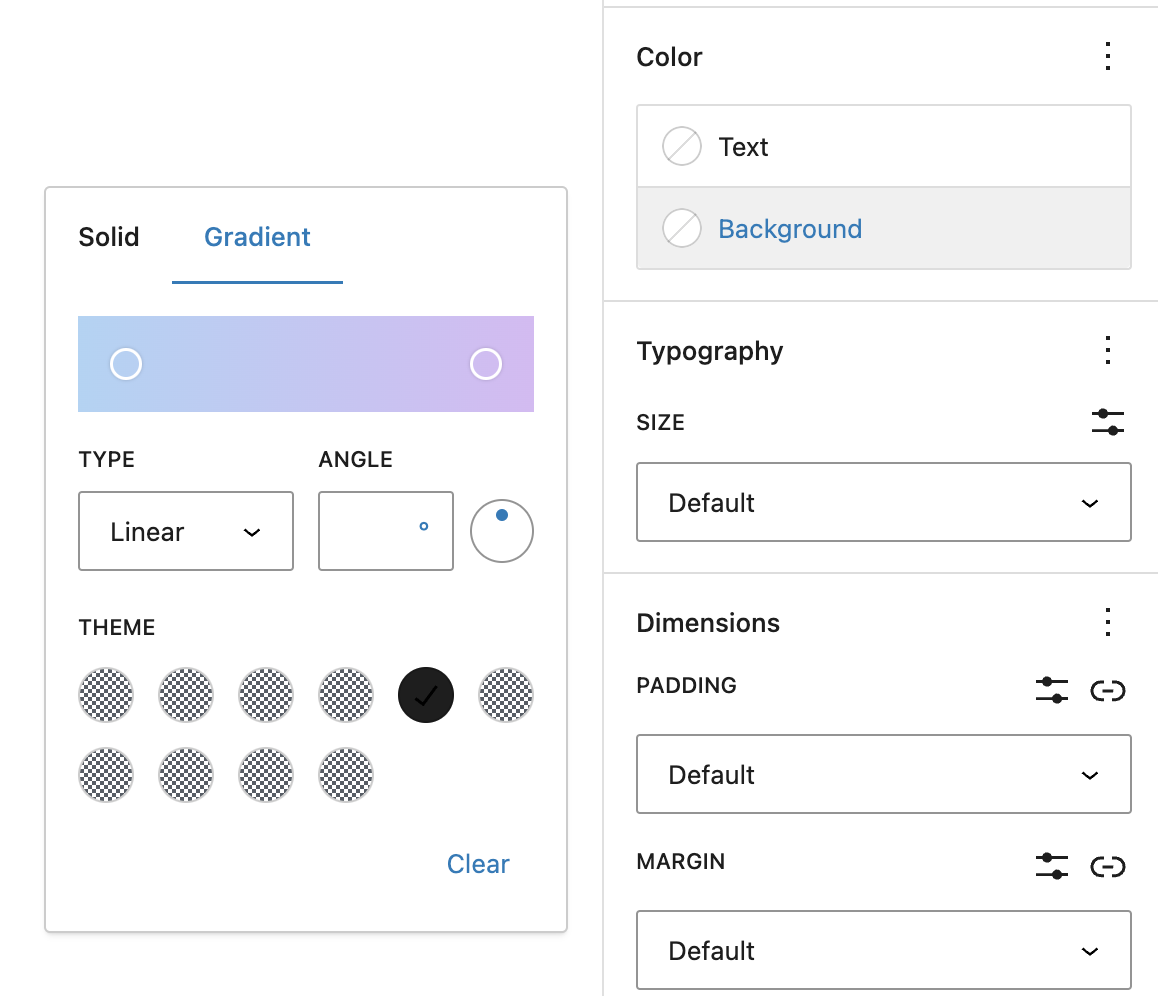The height and width of the screenshot is (996, 1158).
Task: Open the Color panel options menu
Action: click(1108, 57)
